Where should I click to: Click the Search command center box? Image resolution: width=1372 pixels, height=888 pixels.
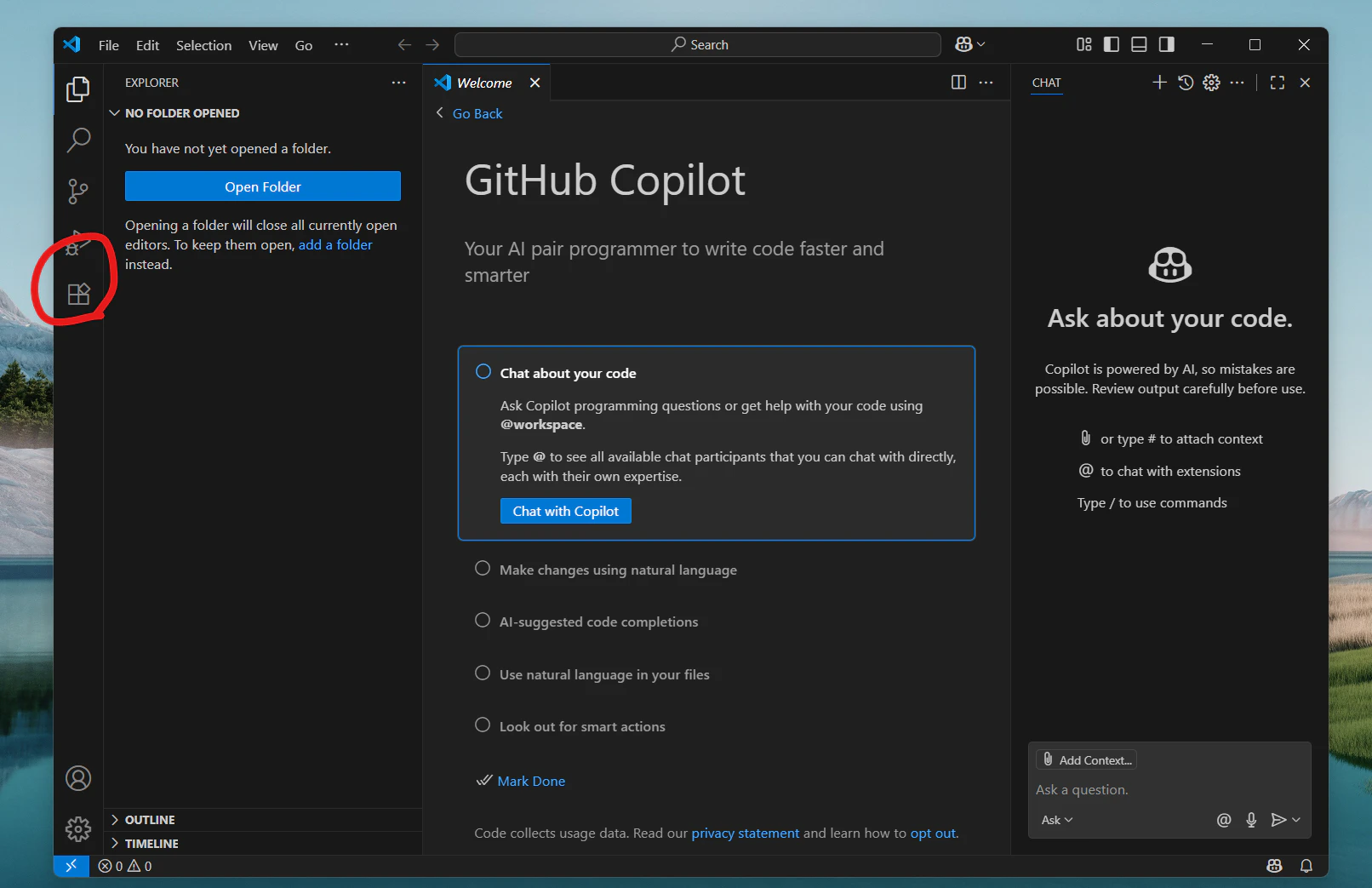[x=698, y=44]
